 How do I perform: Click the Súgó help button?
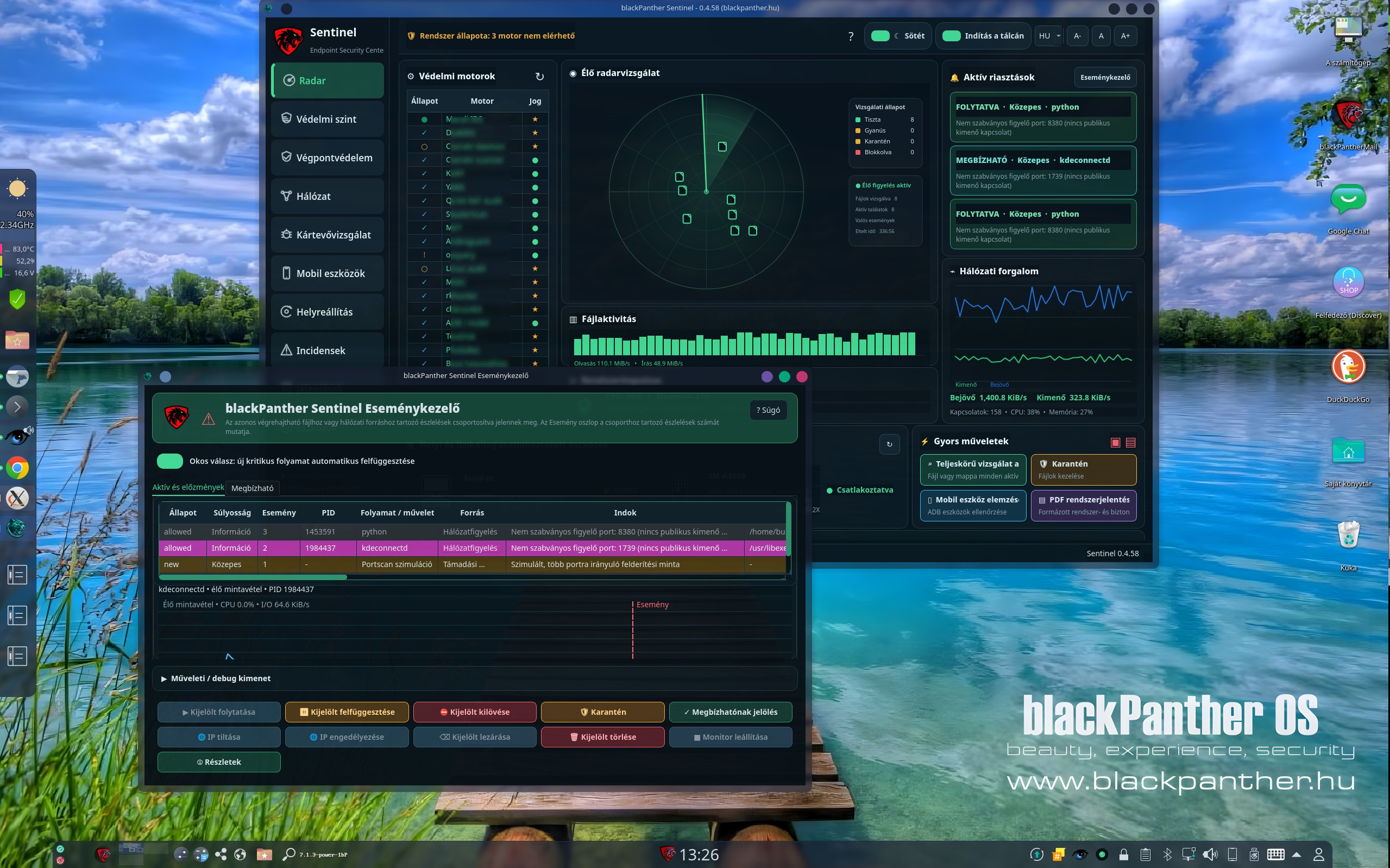[x=768, y=410]
